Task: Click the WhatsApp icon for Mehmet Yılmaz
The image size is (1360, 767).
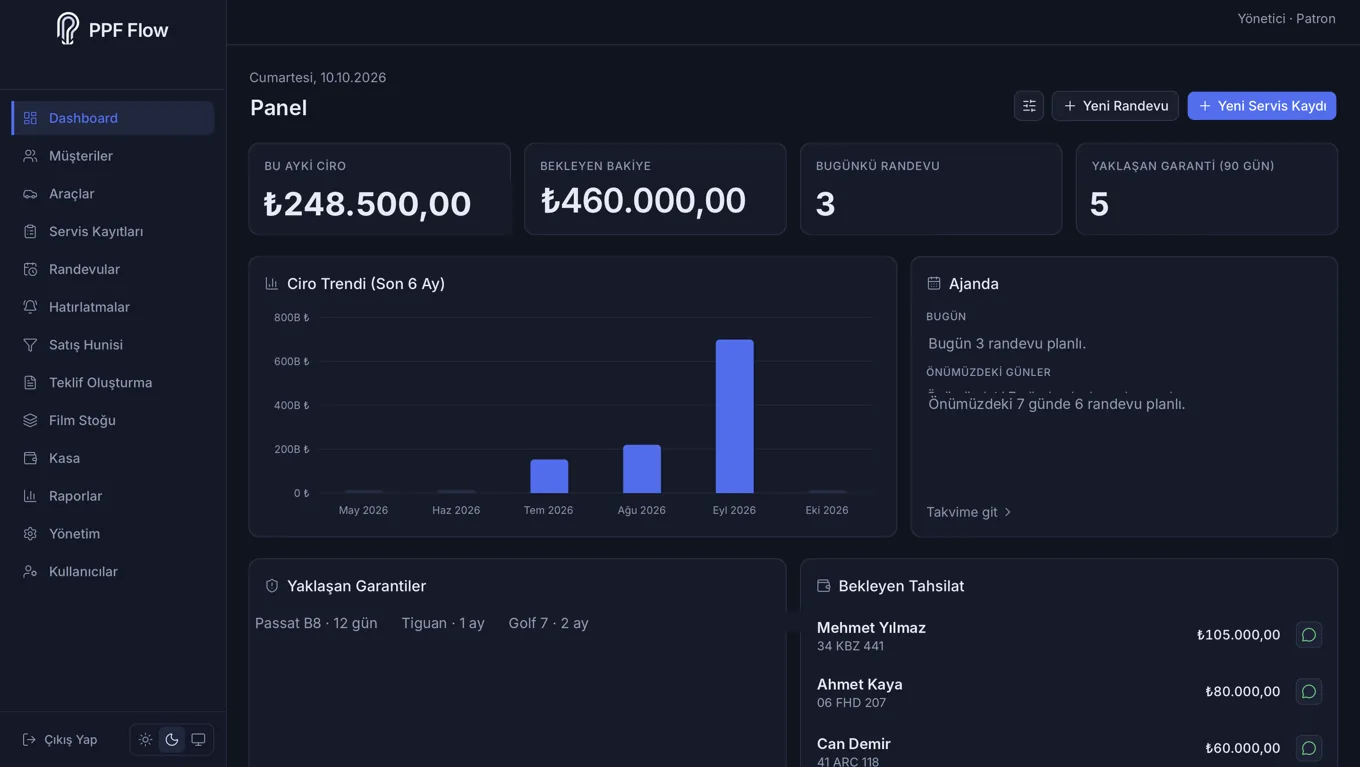Action: 1308,635
